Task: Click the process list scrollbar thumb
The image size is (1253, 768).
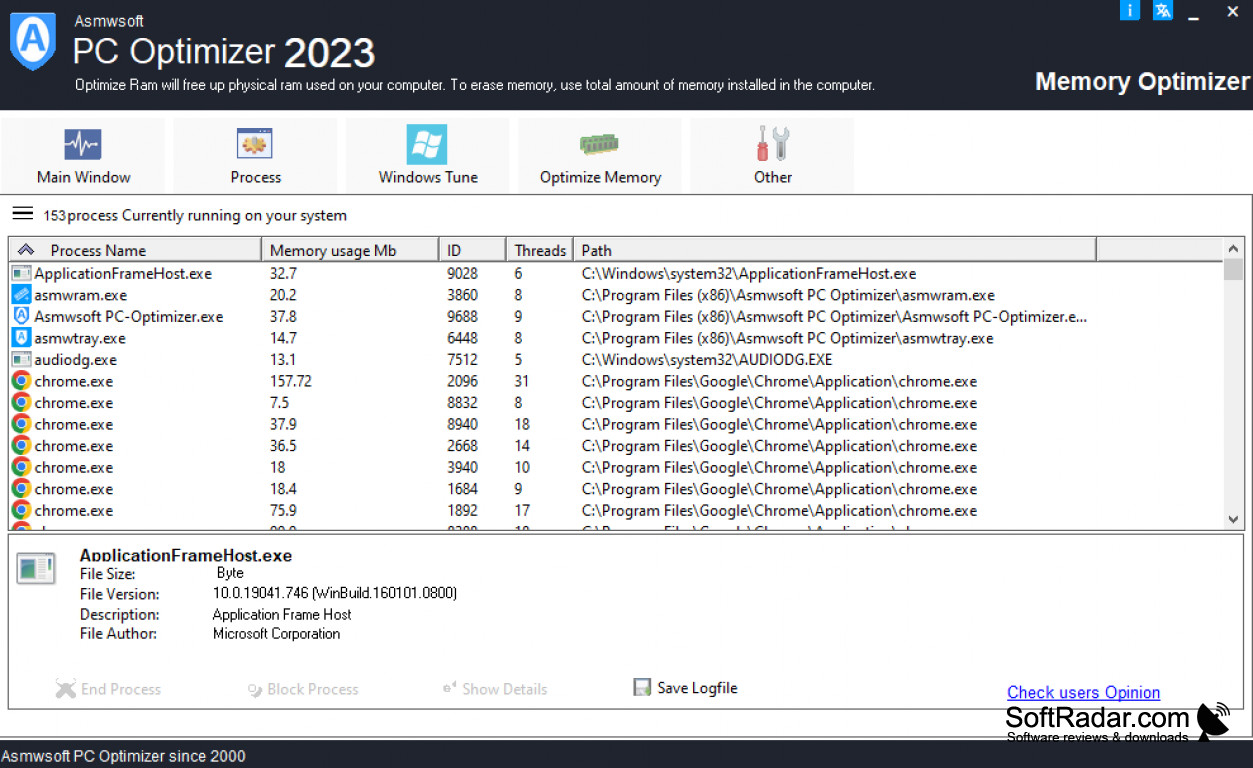Action: pos(1234,271)
